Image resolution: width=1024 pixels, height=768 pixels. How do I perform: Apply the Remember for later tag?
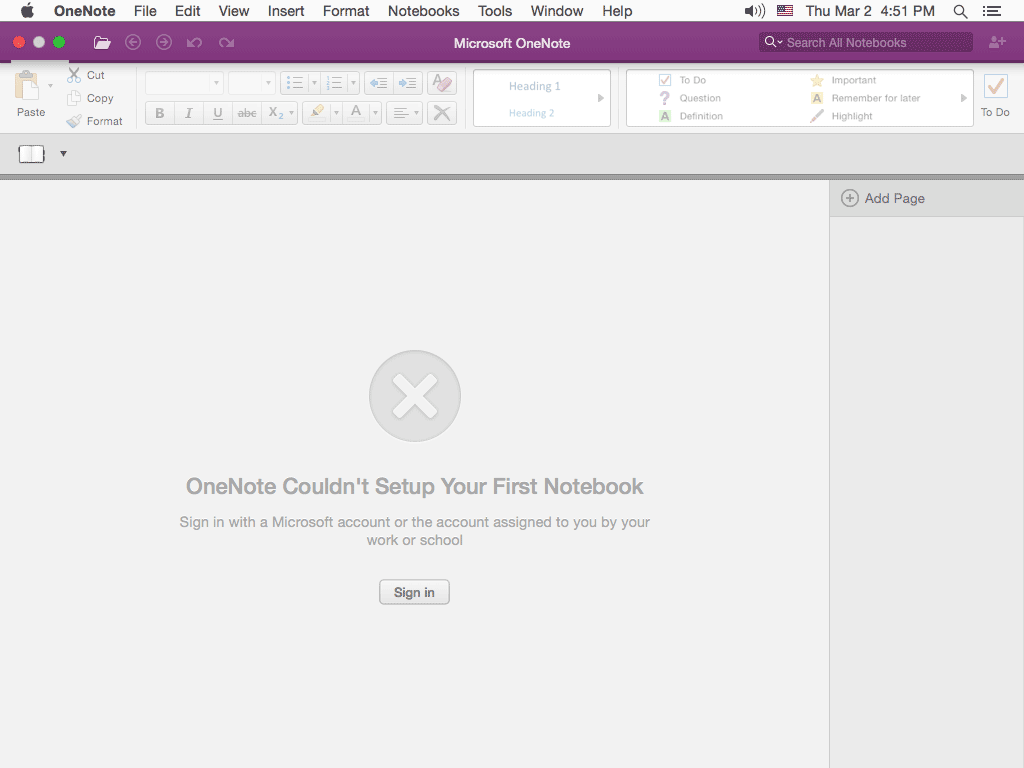pos(865,98)
